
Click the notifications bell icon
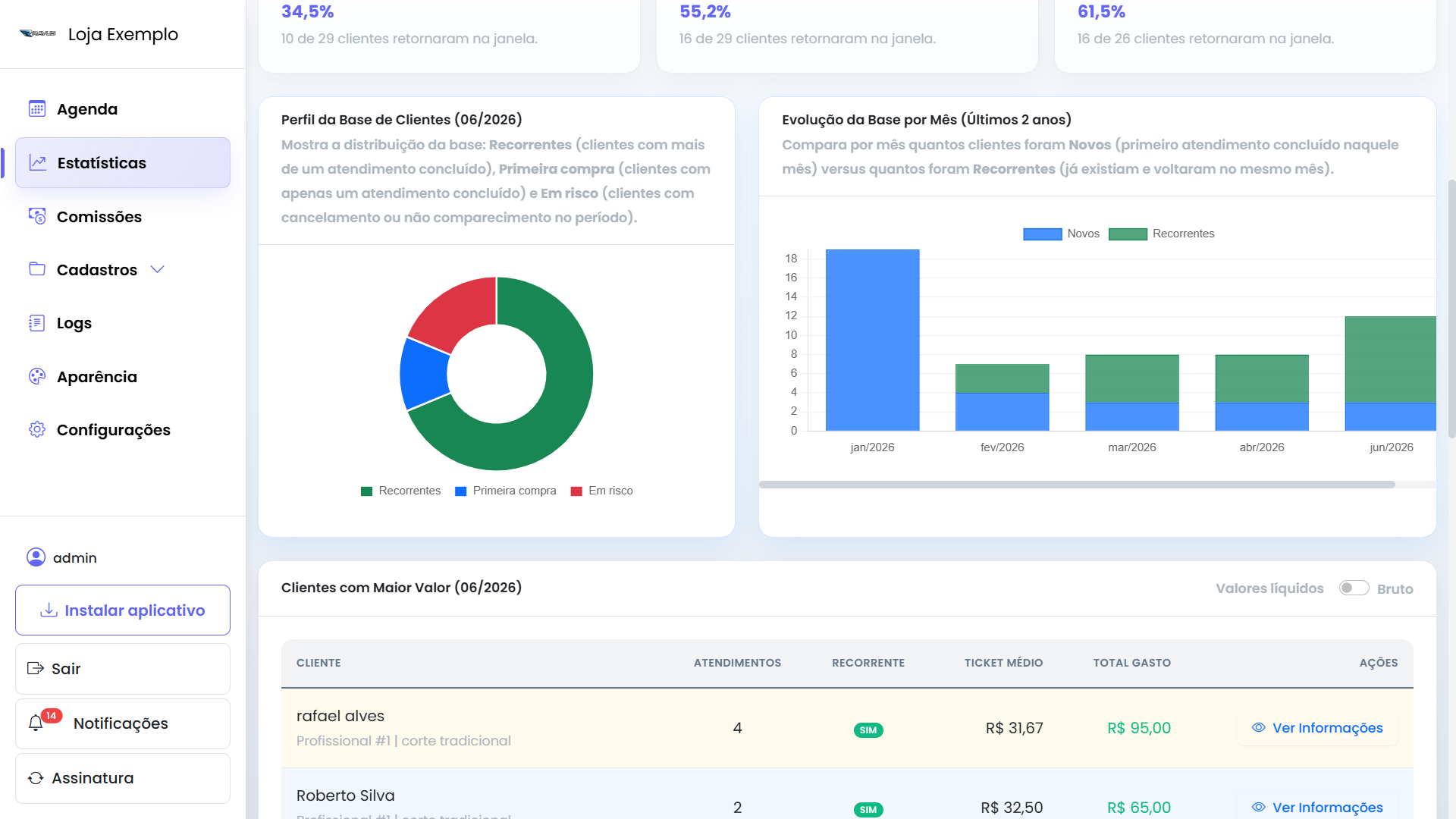click(x=36, y=723)
